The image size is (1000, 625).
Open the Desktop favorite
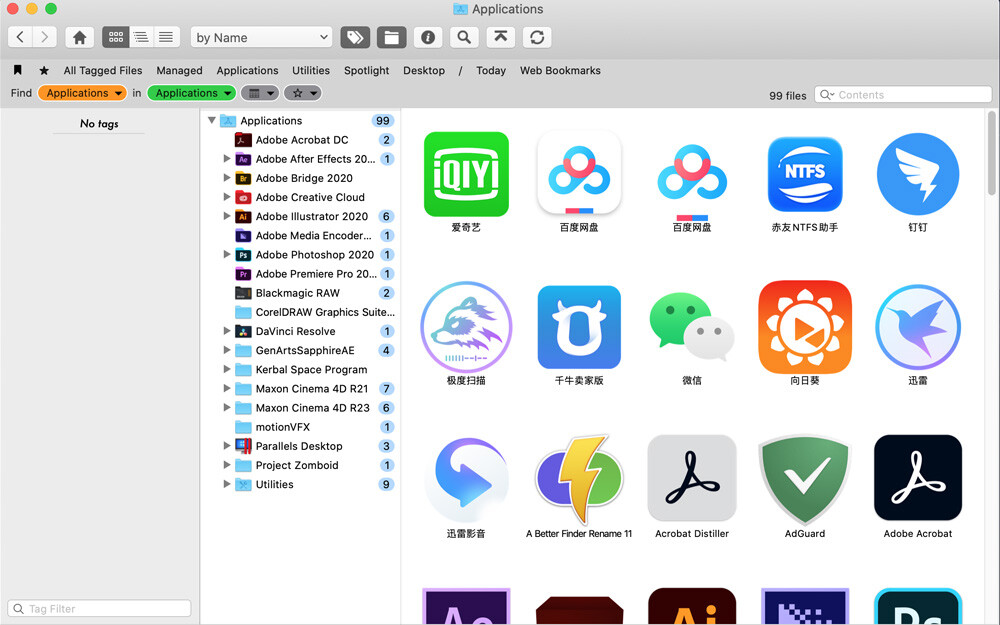tap(424, 70)
